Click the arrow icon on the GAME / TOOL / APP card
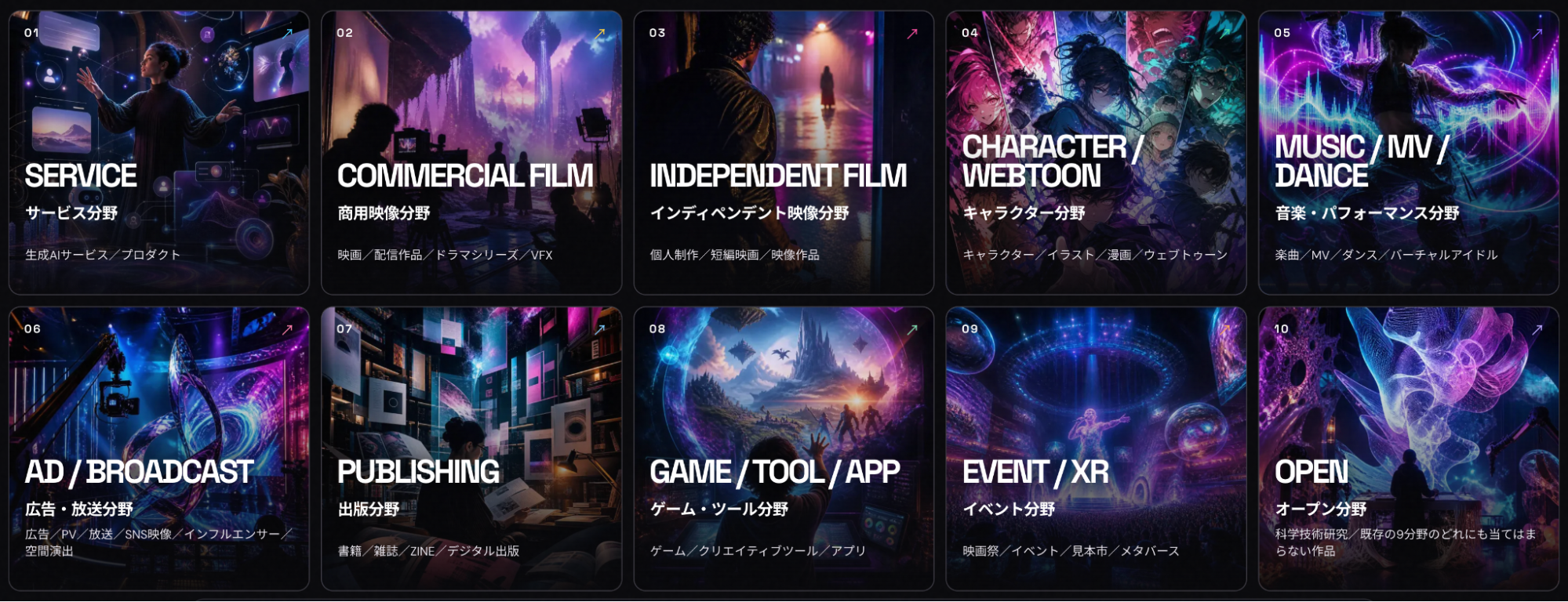 [912, 329]
